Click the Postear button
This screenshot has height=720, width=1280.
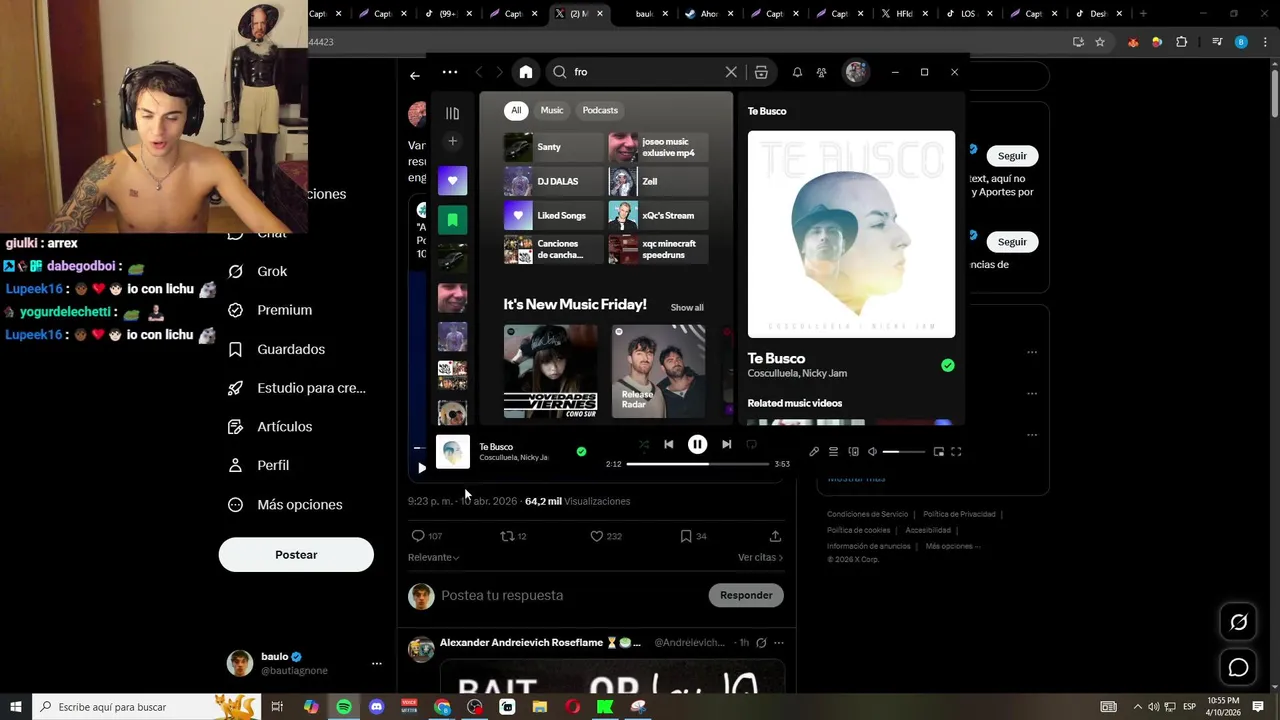pyautogui.click(x=296, y=555)
